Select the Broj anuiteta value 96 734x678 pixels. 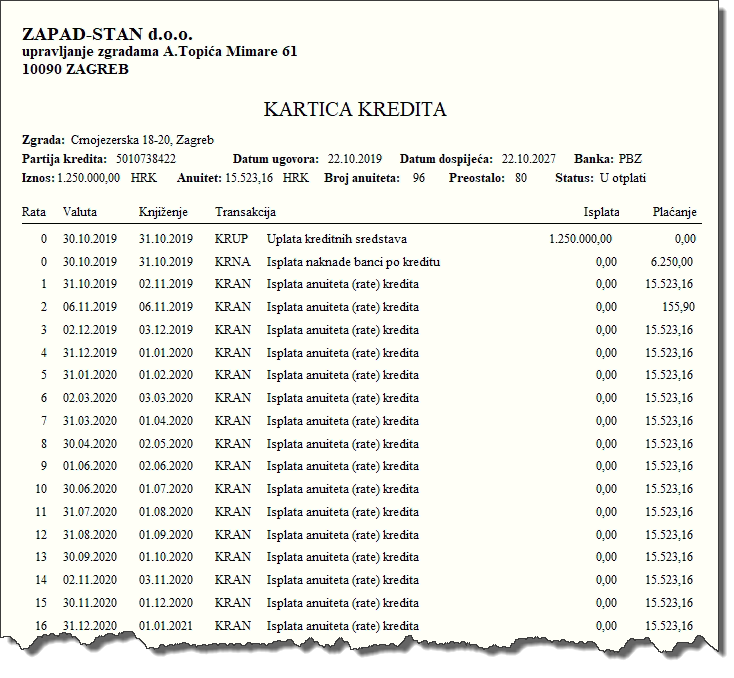click(419, 178)
